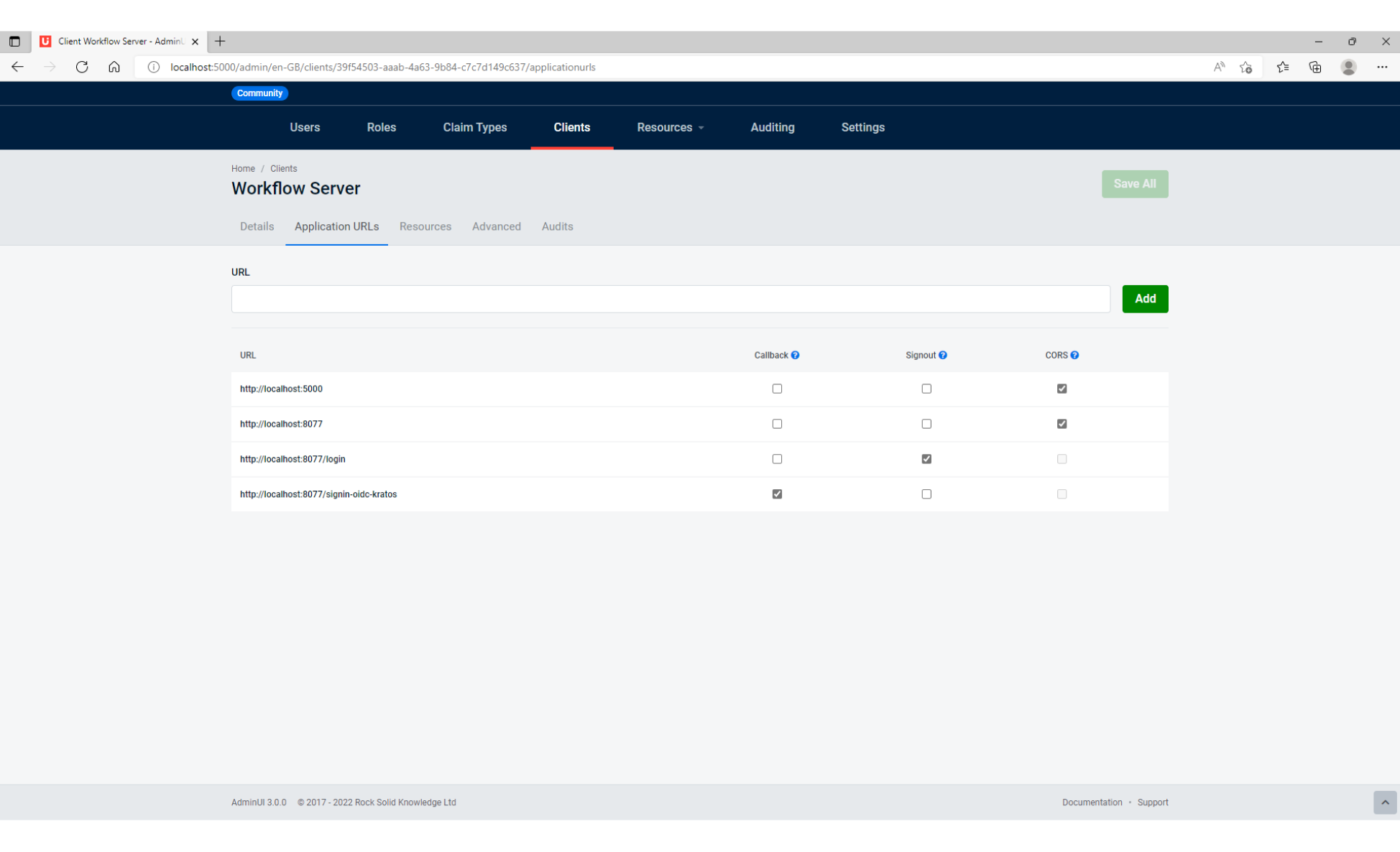This screenshot has height=852, width=1400.
Task: Switch to the Advanced tab
Action: tap(496, 226)
